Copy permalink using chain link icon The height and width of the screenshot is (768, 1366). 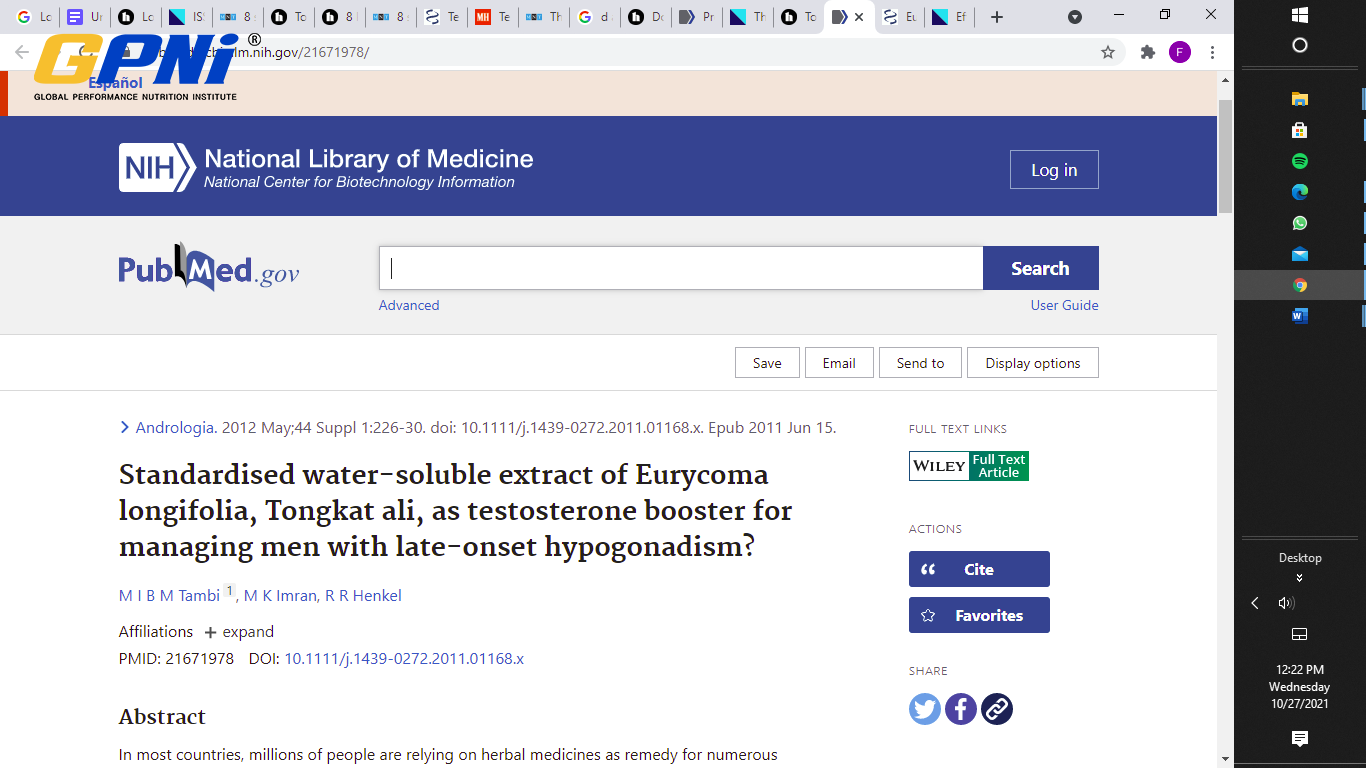point(997,709)
